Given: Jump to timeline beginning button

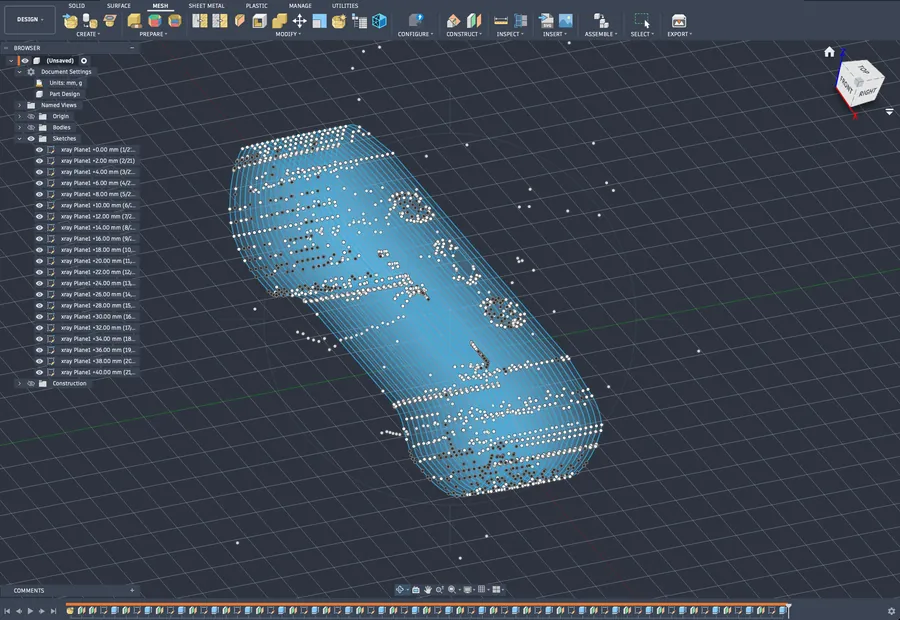Looking at the screenshot, I should 7,611.
